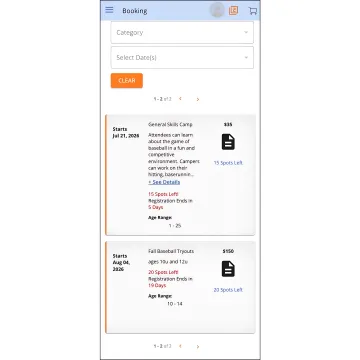Click the CLEAR filters button
This screenshot has height=360, width=360.
point(127,81)
